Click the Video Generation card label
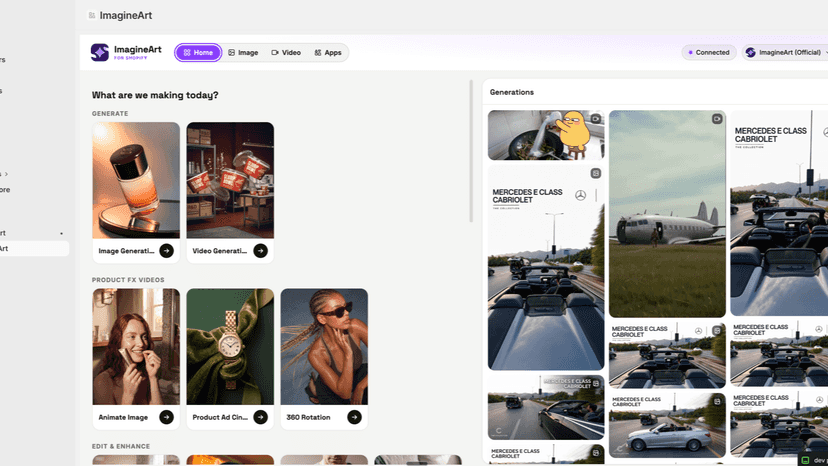The image size is (828, 466). (x=220, y=251)
